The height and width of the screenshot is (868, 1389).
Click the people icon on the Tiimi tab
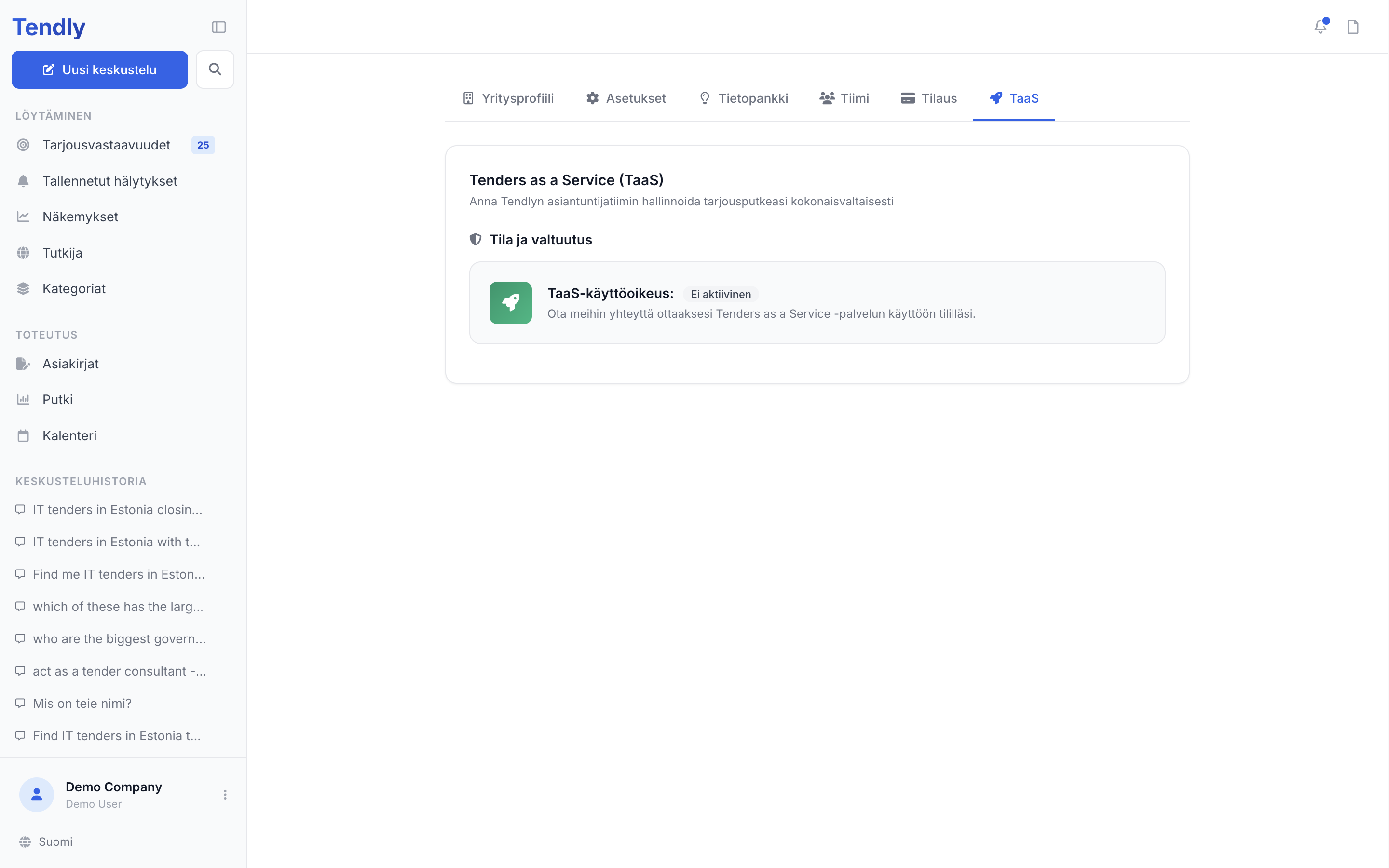tap(827, 98)
